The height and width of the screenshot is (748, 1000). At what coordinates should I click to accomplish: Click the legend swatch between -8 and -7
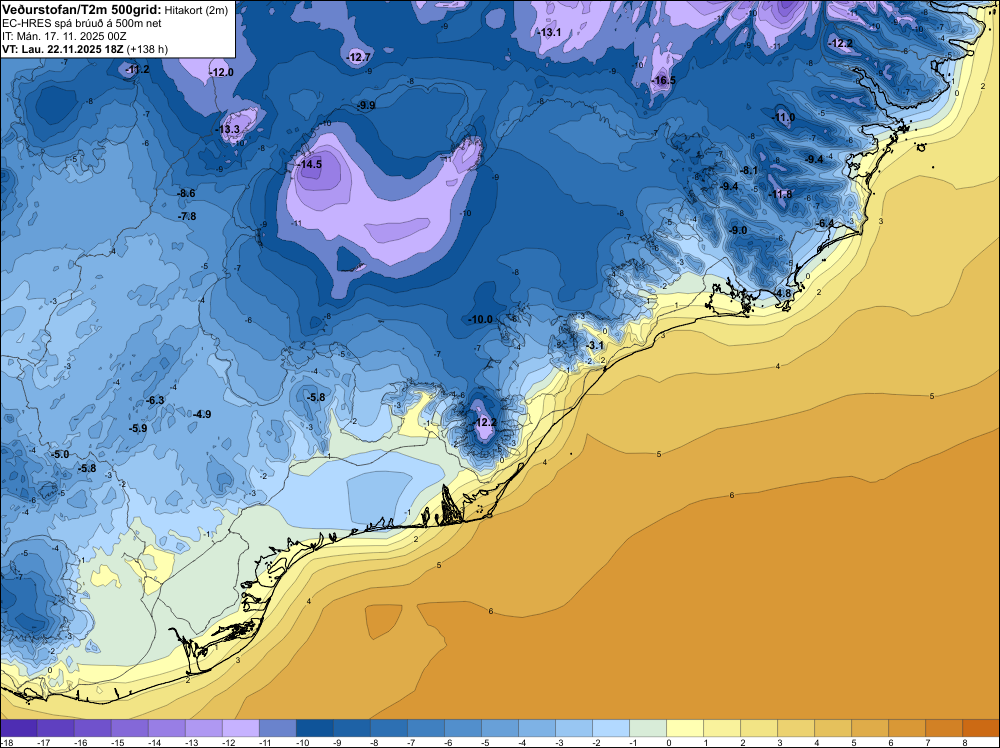pos(388,728)
